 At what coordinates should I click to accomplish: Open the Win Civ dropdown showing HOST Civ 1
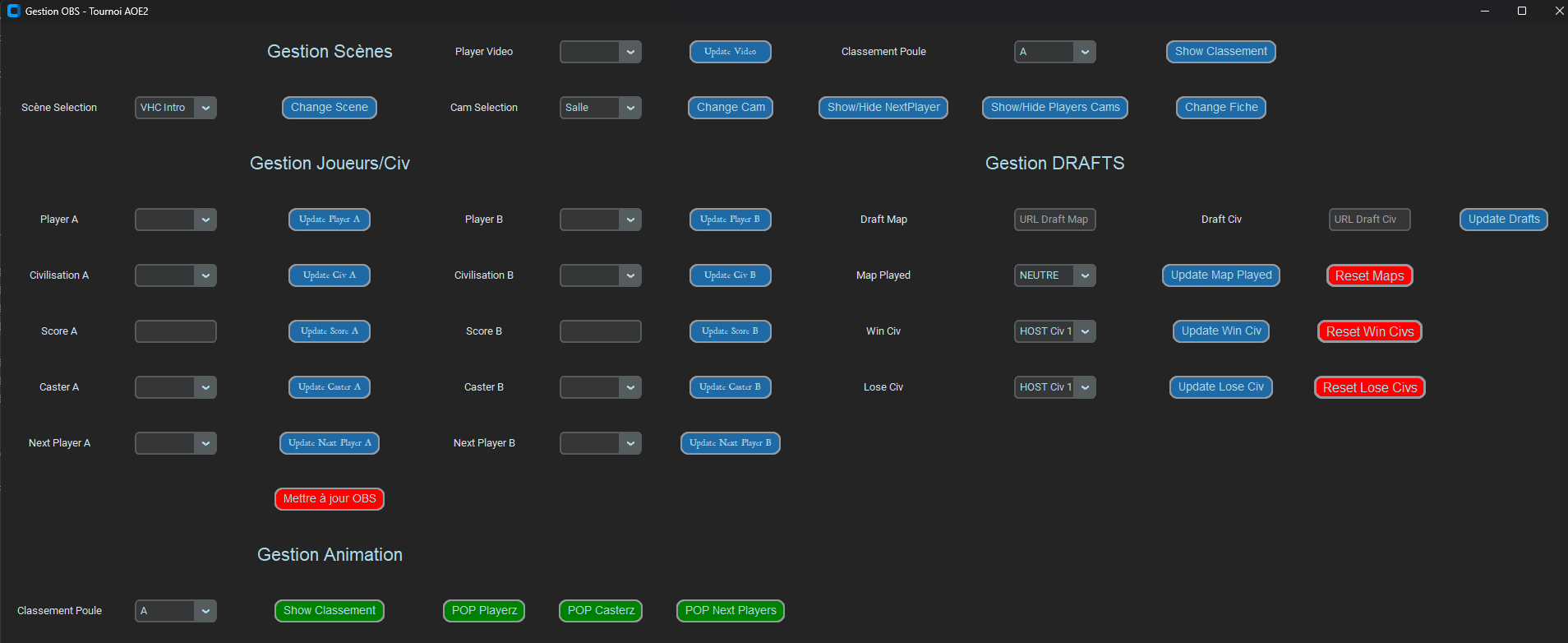pyautogui.click(x=1055, y=331)
